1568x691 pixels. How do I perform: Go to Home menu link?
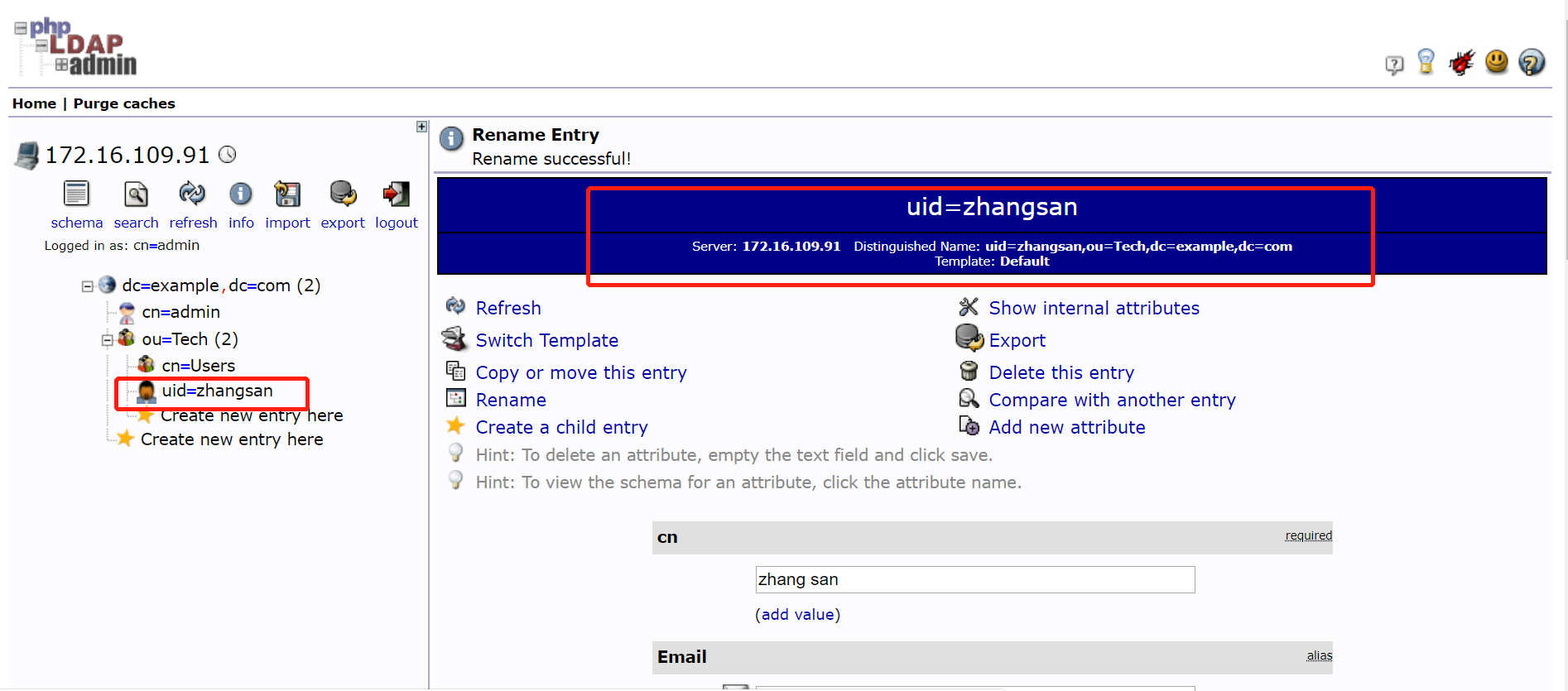34,103
